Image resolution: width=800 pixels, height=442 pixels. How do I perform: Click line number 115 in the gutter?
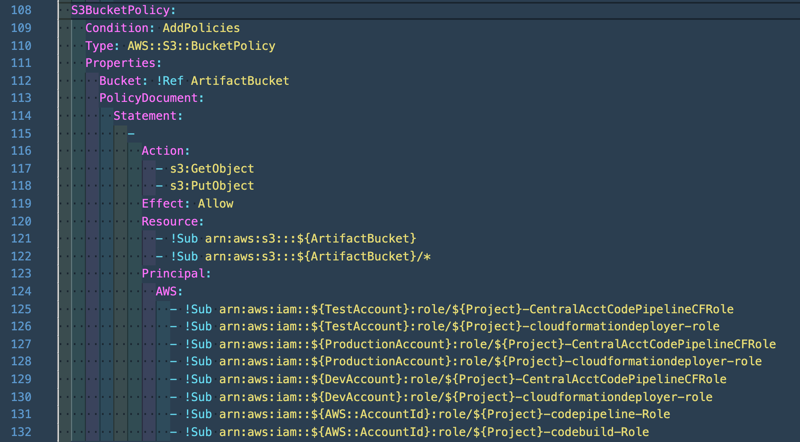point(21,134)
